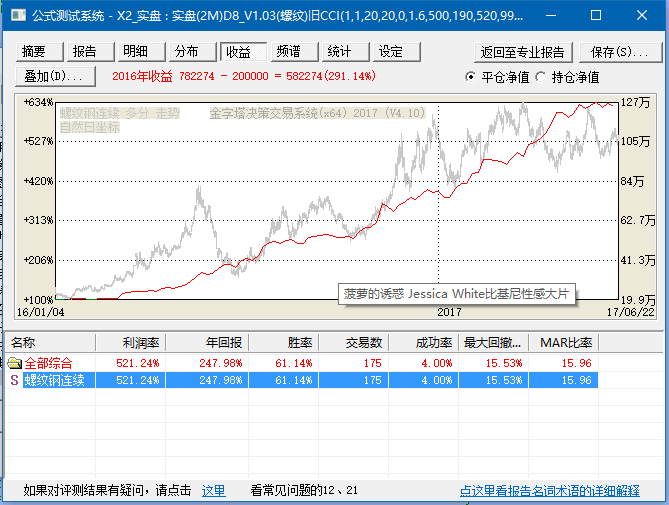Screen dimensions: 669x505
Task: Sort by the 利润率 column header
Action: [136, 343]
